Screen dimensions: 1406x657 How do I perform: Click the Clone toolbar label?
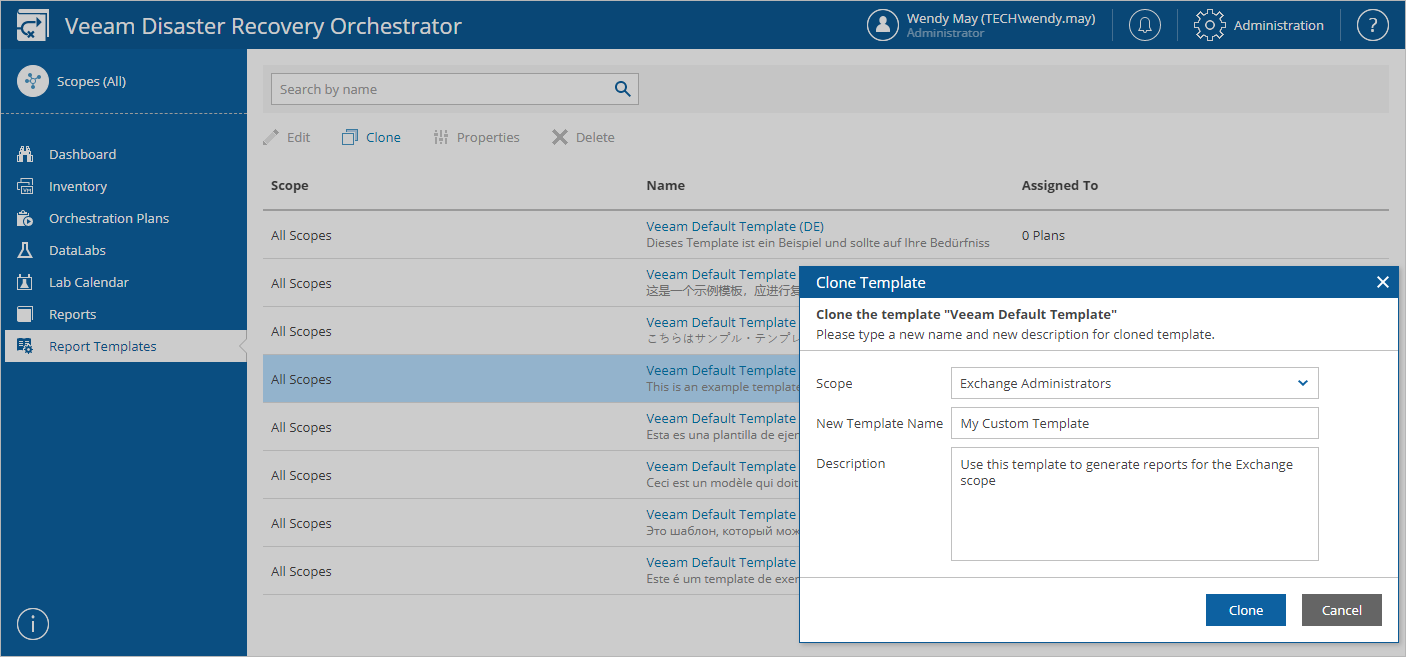point(383,137)
